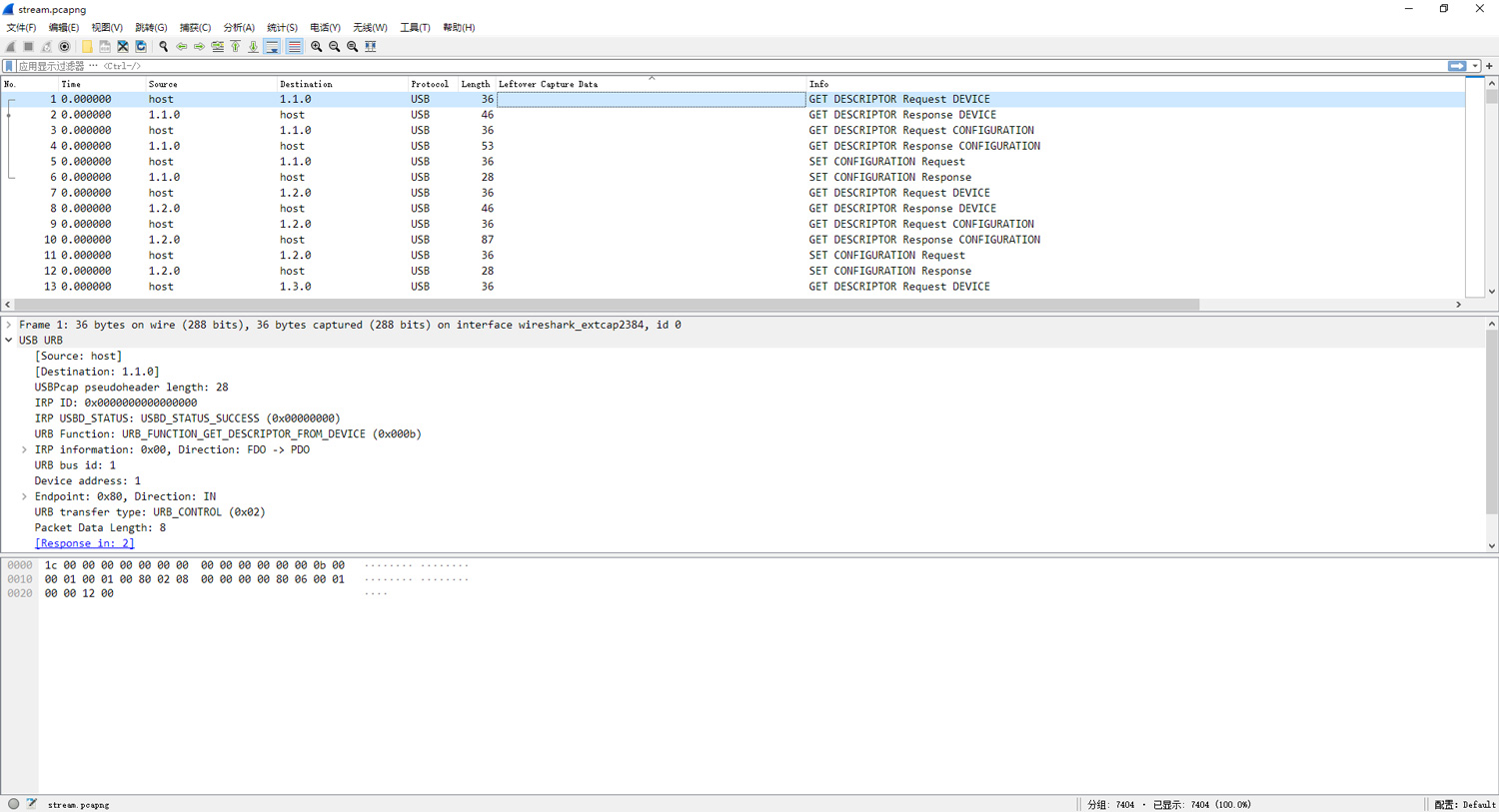Toggle packet list colorization rules
This screenshot has width=1499, height=812.
294,46
